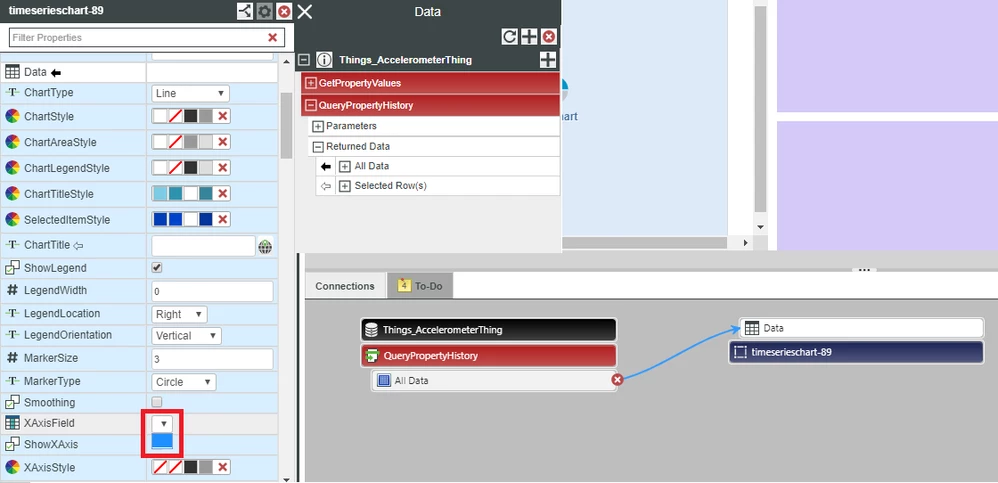Click info icon beside Things_AccelerometerThing
This screenshot has width=998, height=483.
point(324,60)
